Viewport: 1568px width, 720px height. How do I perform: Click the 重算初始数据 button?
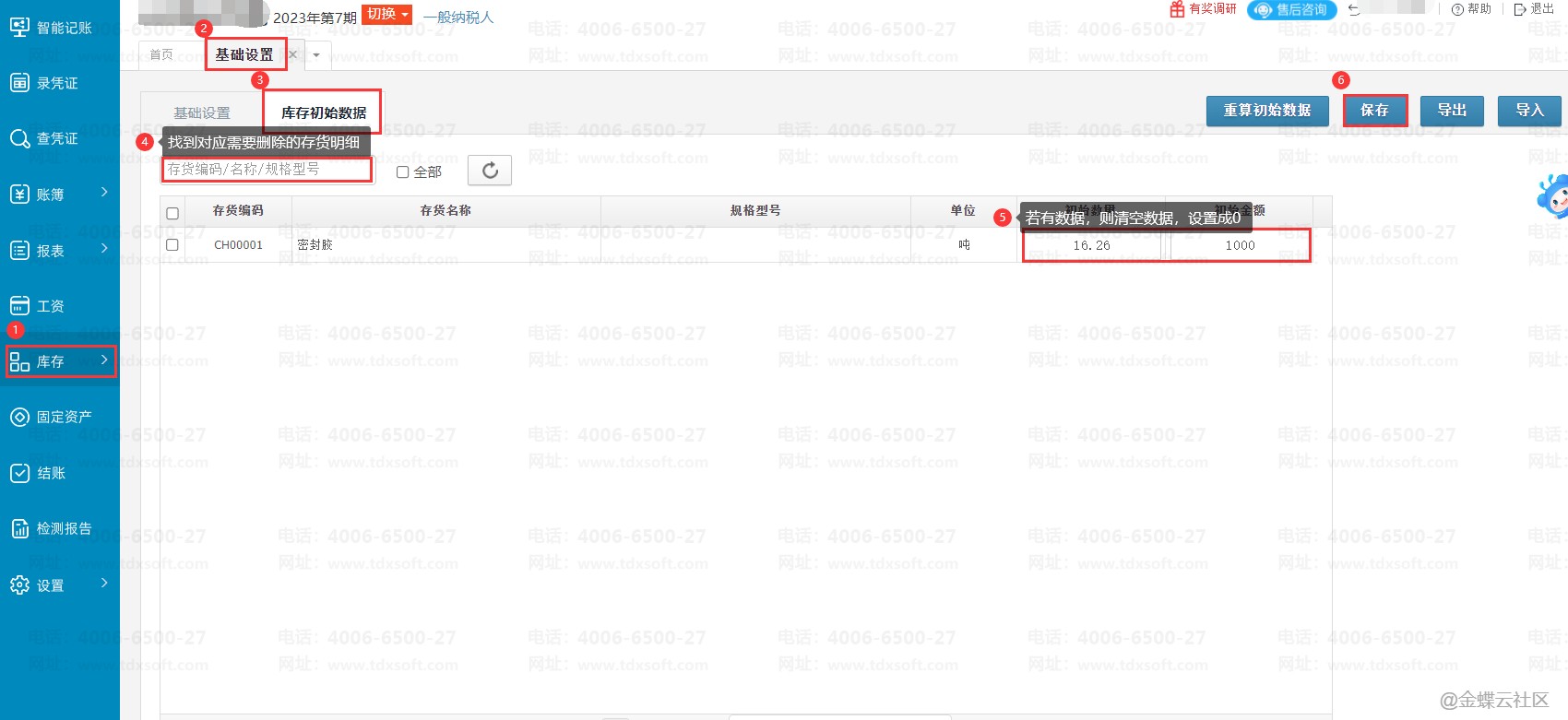pos(1266,111)
